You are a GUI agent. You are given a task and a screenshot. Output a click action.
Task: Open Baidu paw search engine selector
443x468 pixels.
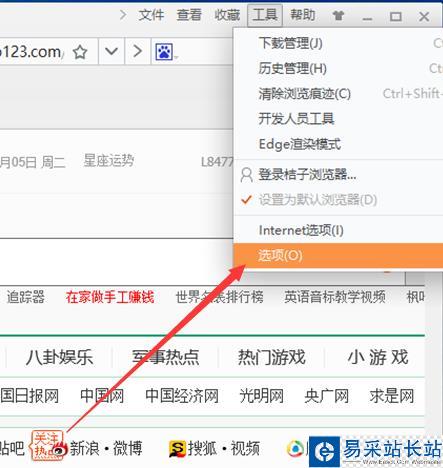pos(164,52)
